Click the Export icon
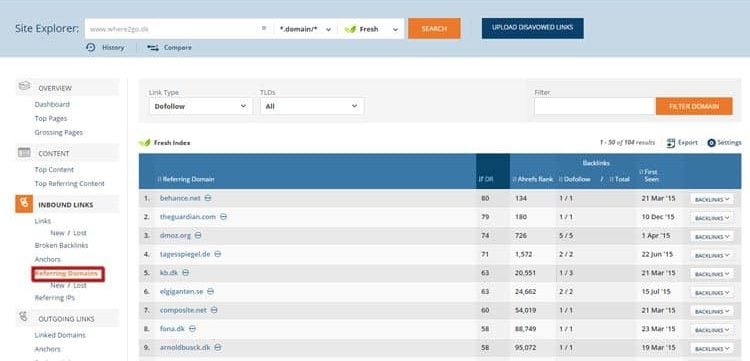This screenshot has height=361, width=750. (671, 142)
